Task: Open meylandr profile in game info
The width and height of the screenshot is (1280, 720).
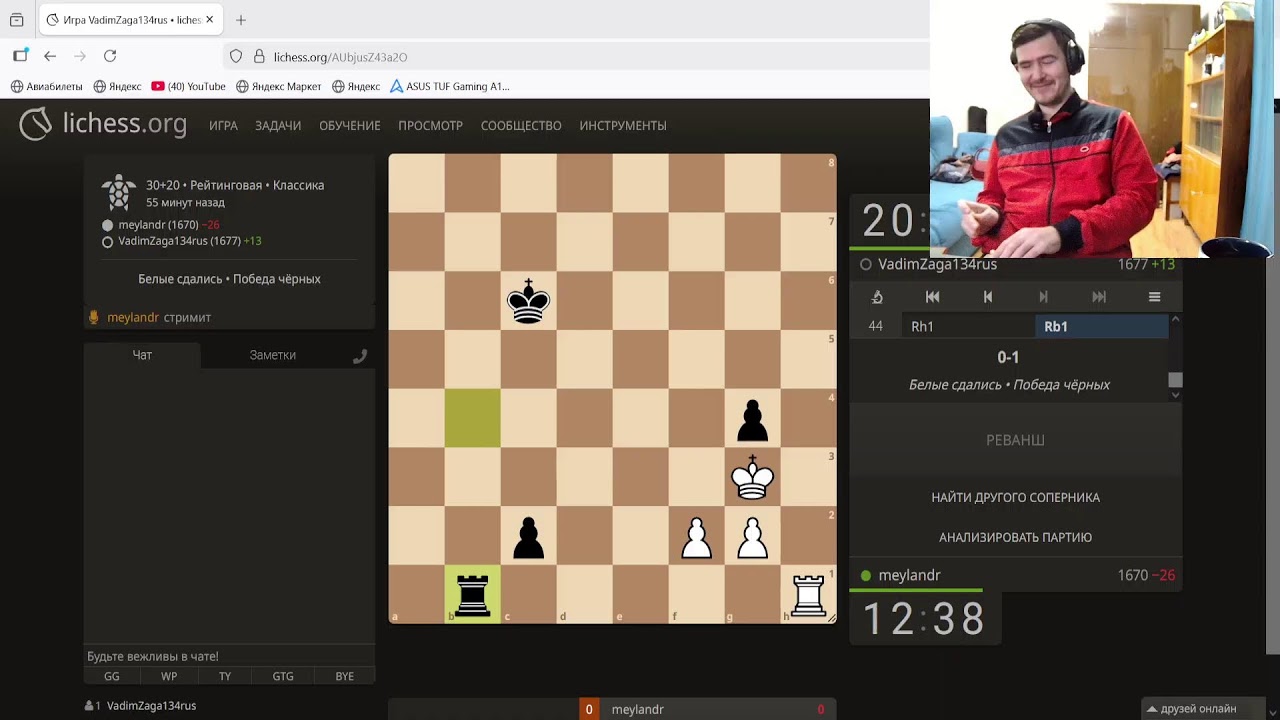Action: [158, 225]
